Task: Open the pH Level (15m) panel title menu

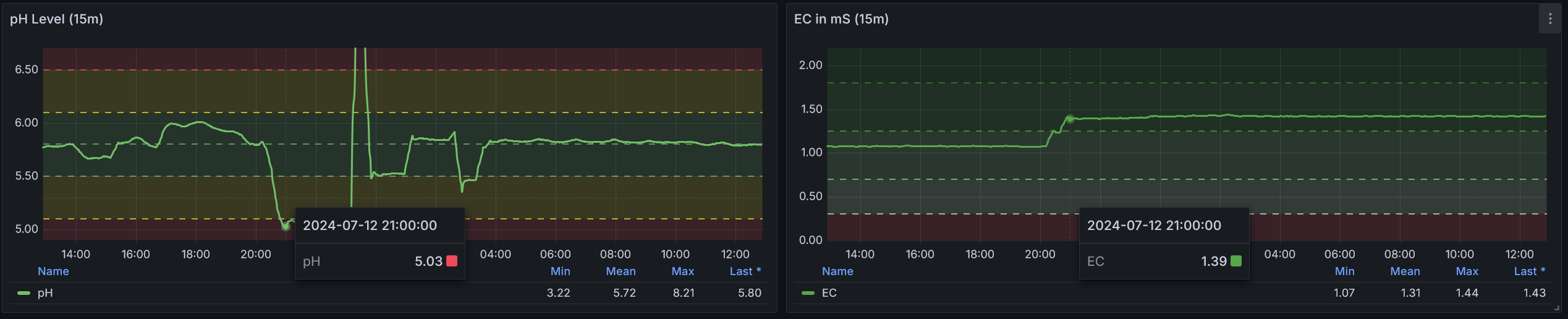Action: click(x=57, y=19)
